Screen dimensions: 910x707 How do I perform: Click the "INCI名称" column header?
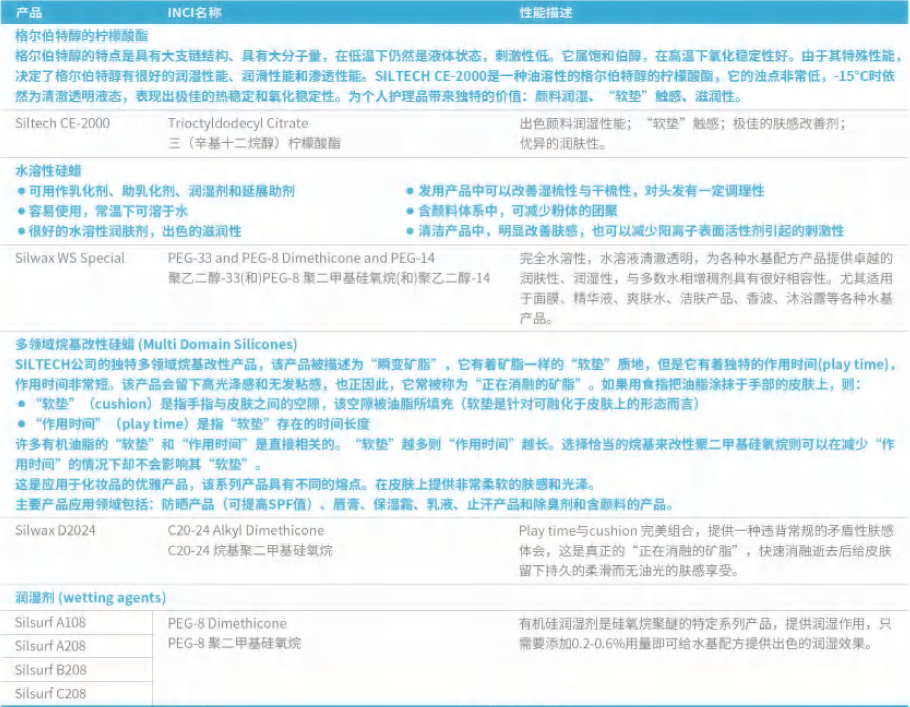tap(194, 12)
